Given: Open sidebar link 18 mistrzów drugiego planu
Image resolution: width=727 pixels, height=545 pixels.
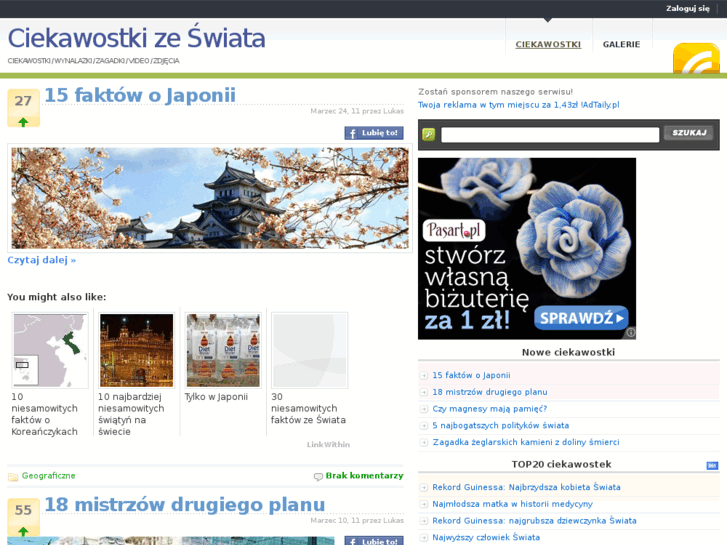Looking at the screenshot, I should click(490, 392).
